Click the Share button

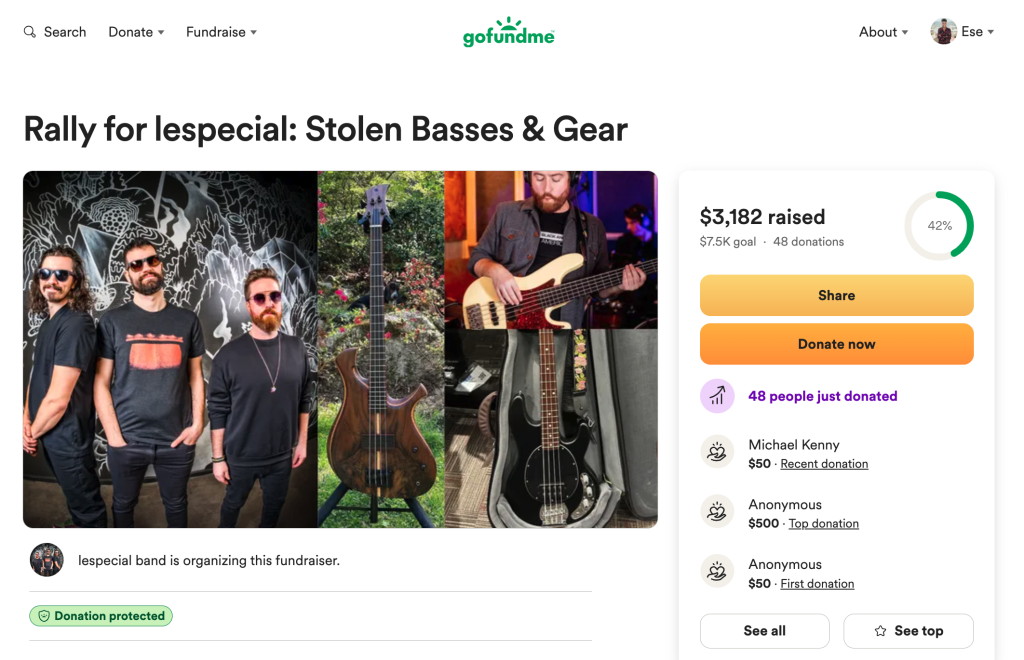836,295
